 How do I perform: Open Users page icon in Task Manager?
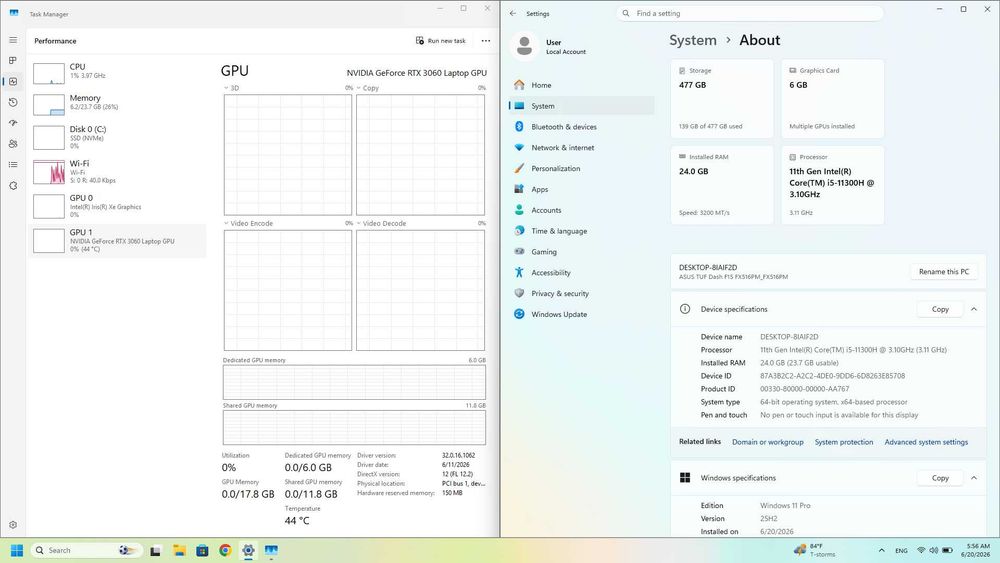pyautogui.click(x=13, y=144)
